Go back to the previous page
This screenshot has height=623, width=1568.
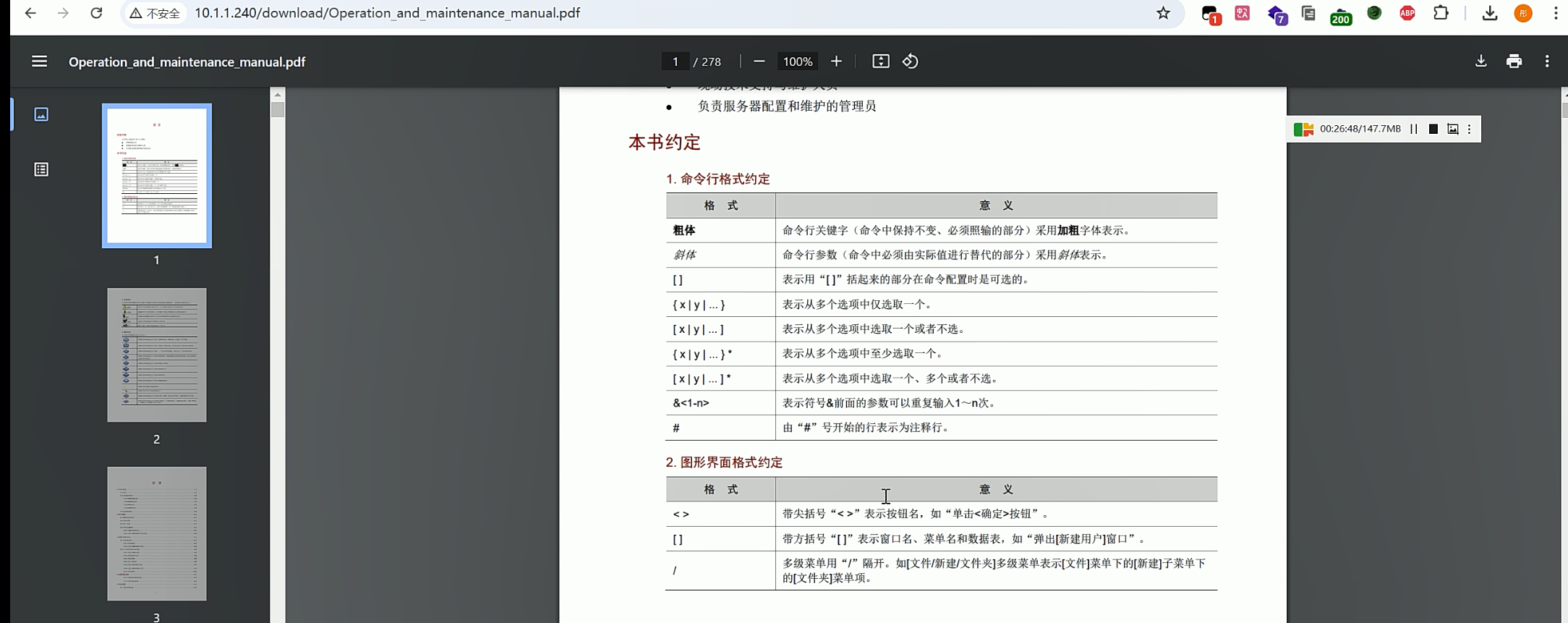[30, 13]
